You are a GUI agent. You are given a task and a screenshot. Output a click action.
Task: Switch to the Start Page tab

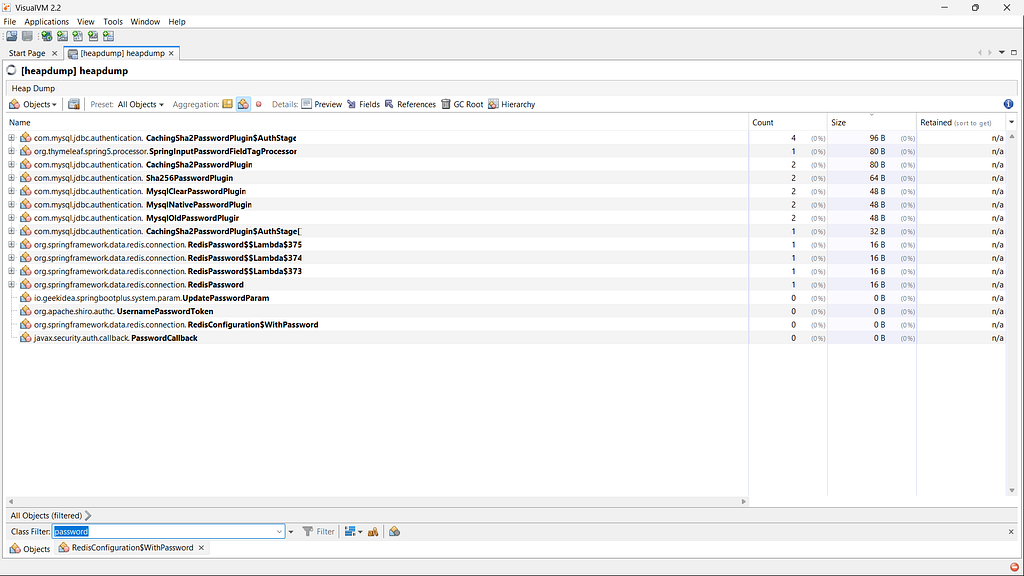click(x=27, y=53)
